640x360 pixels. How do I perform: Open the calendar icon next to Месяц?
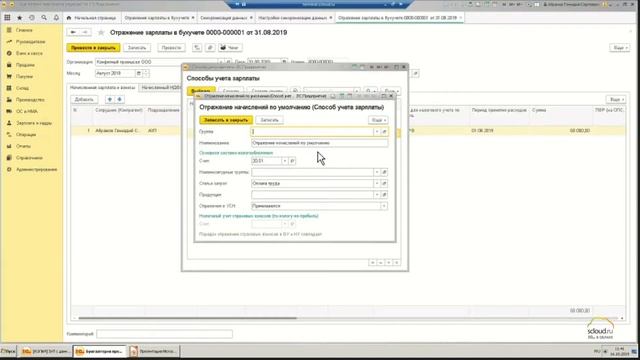click(139, 73)
